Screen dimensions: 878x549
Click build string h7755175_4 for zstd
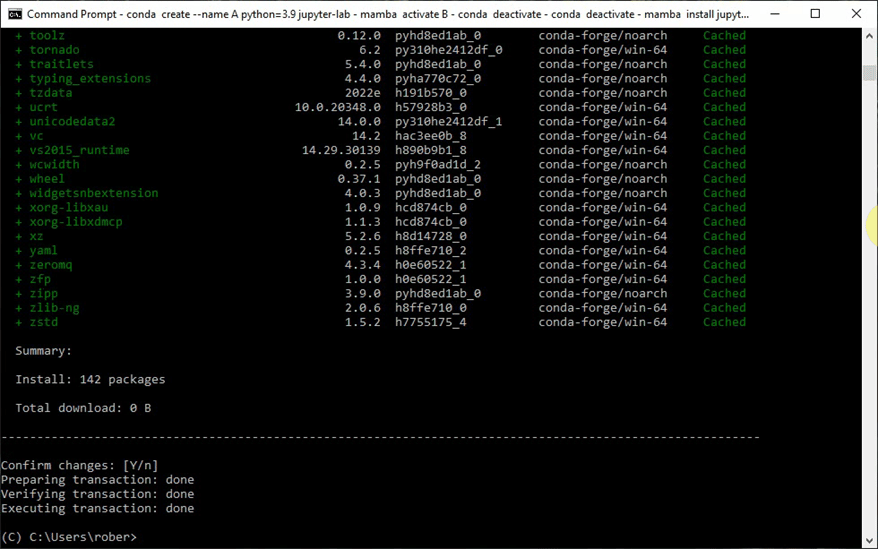click(x=430, y=322)
